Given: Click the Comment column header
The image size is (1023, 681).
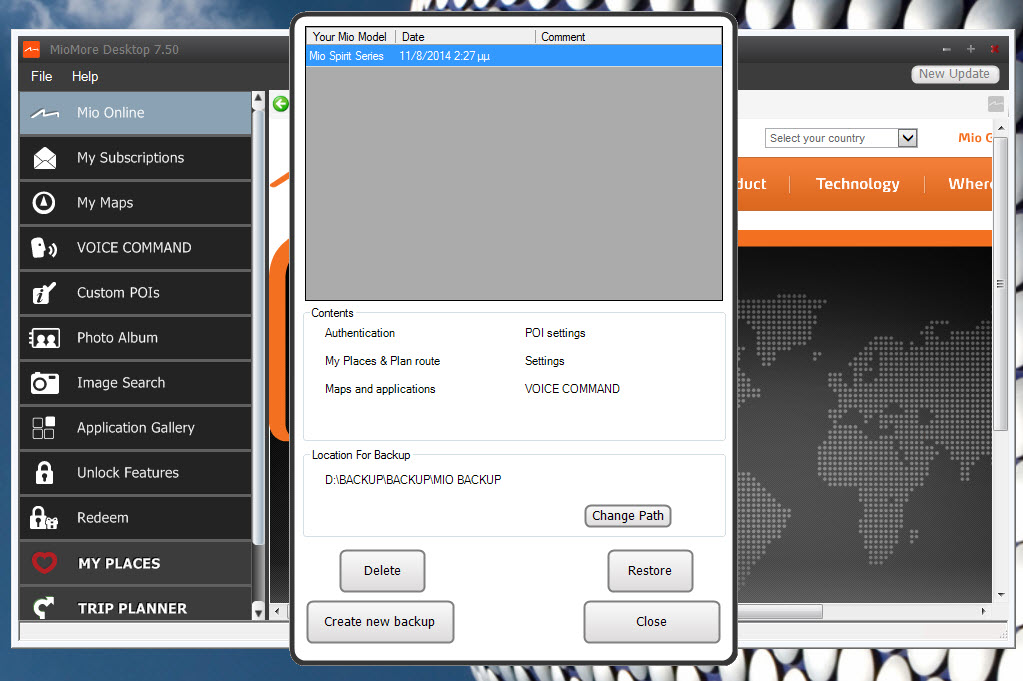Looking at the screenshot, I should coord(628,37).
